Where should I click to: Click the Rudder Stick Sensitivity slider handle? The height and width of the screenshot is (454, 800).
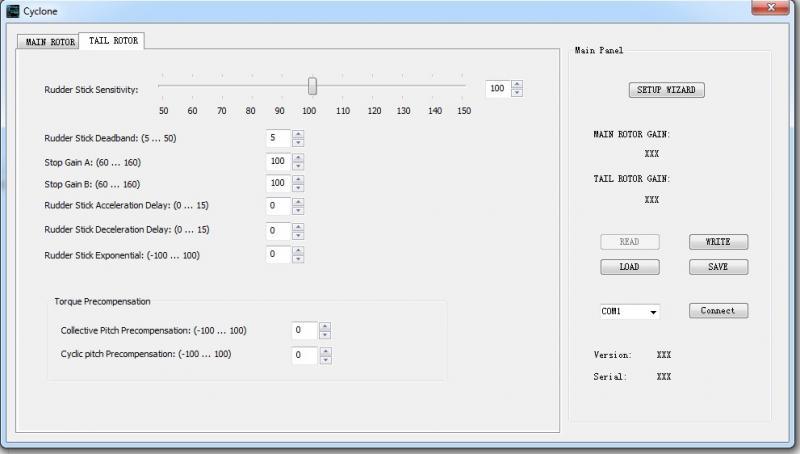[x=312, y=86]
